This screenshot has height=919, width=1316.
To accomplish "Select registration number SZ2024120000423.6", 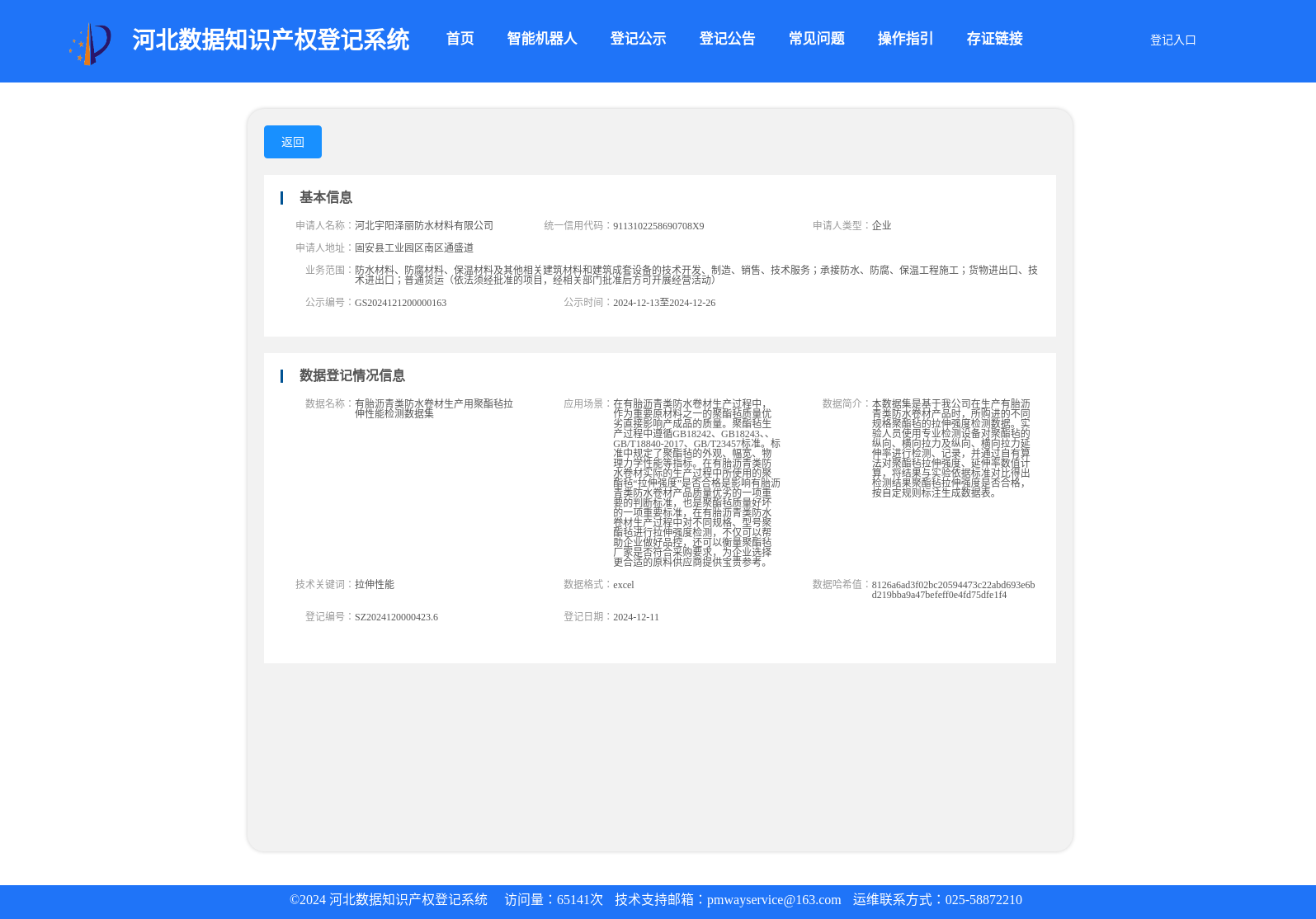I will pos(396,617).
